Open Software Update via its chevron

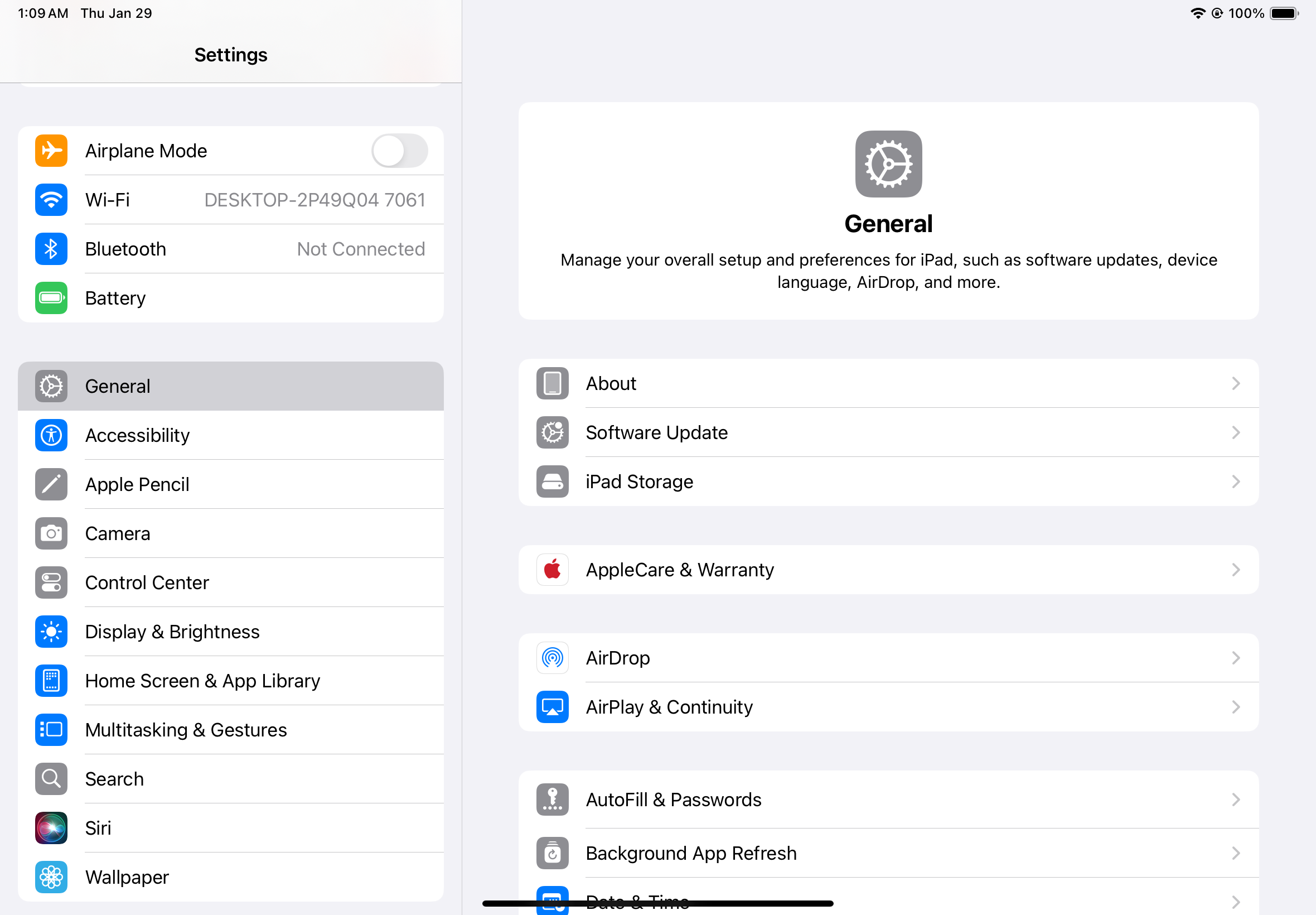pyautogui.click(x=1236, y=432)
